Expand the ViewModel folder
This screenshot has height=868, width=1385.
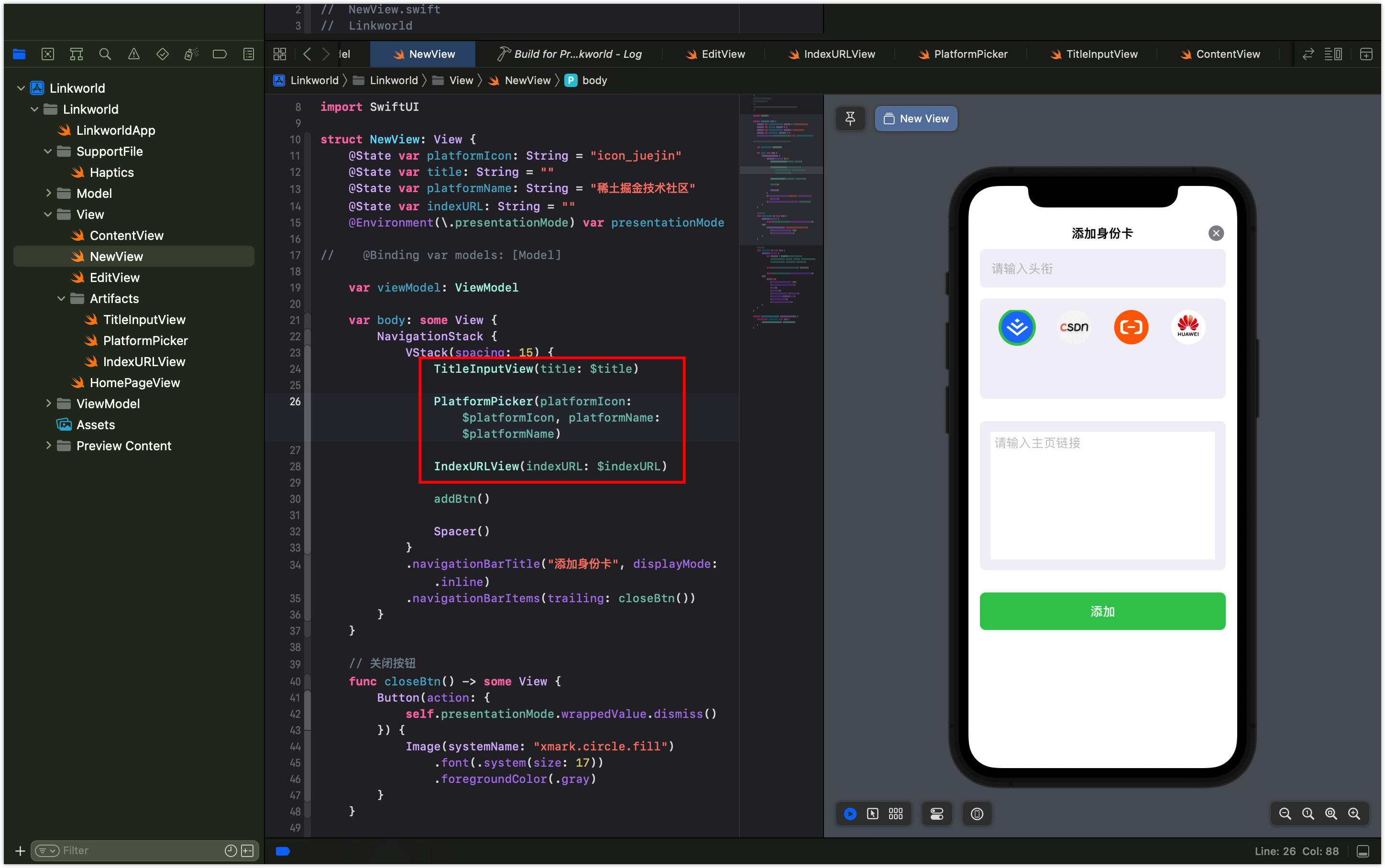point(48,403)
